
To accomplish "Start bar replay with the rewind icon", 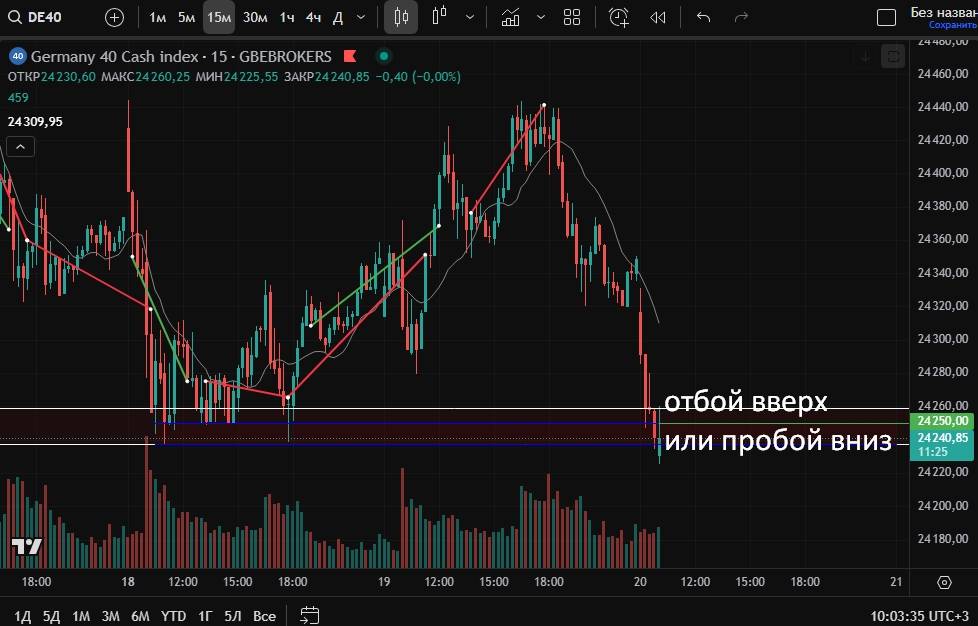I will 657,17.
